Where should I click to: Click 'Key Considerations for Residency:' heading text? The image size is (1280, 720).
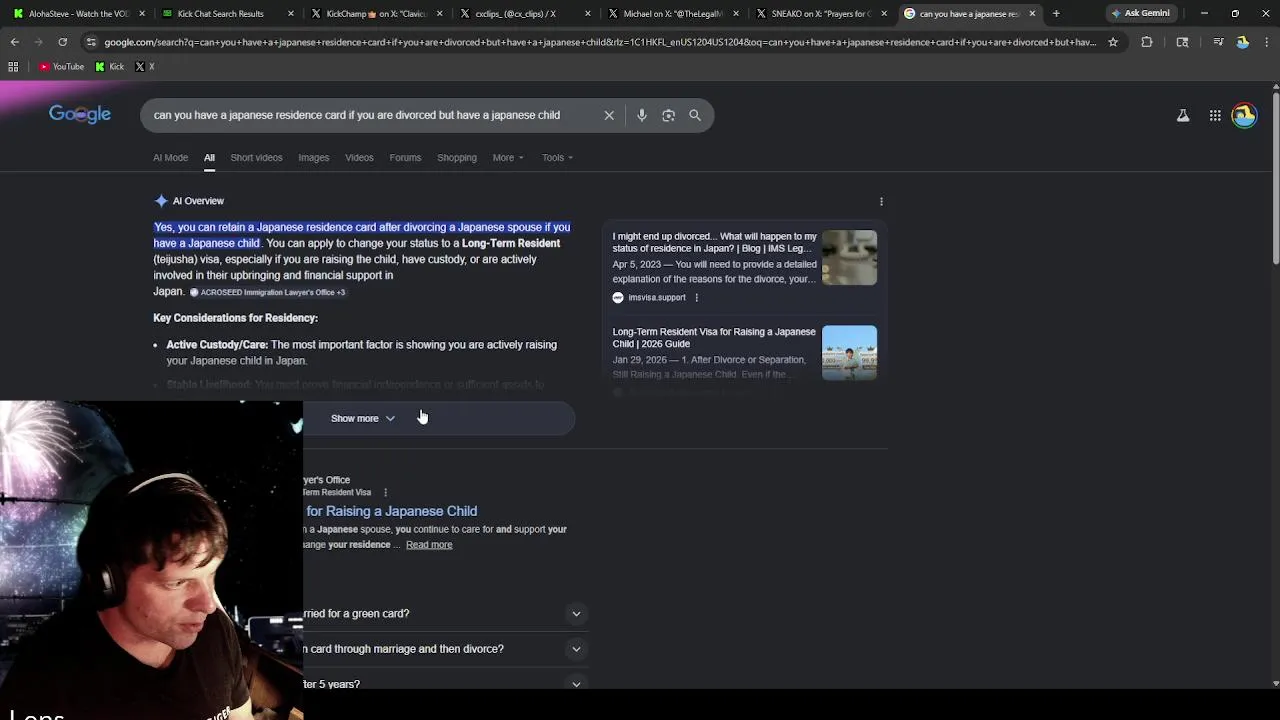(235, 318)
